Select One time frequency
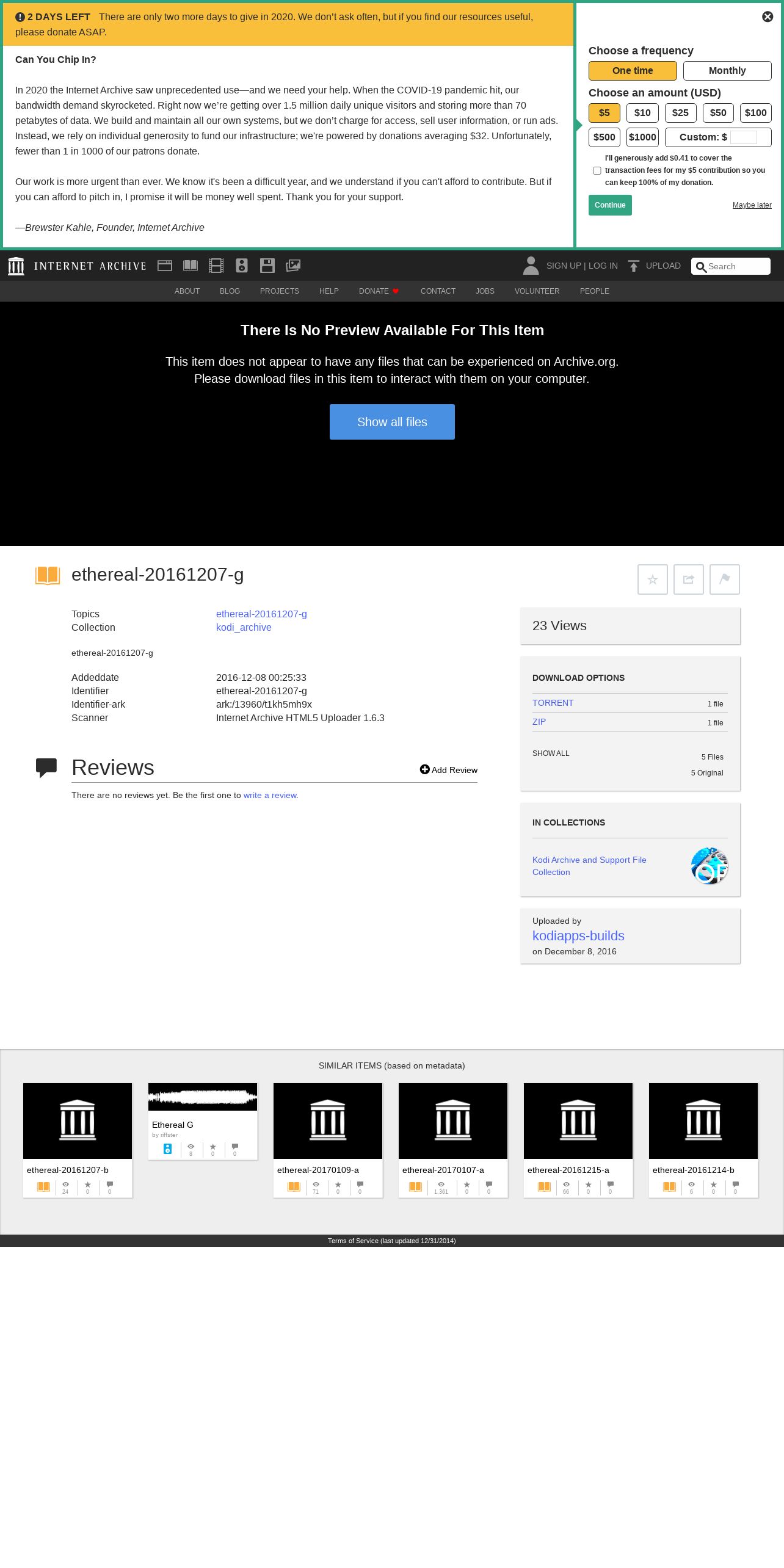Screen dimensions: 784x1568 coord(633,71)
